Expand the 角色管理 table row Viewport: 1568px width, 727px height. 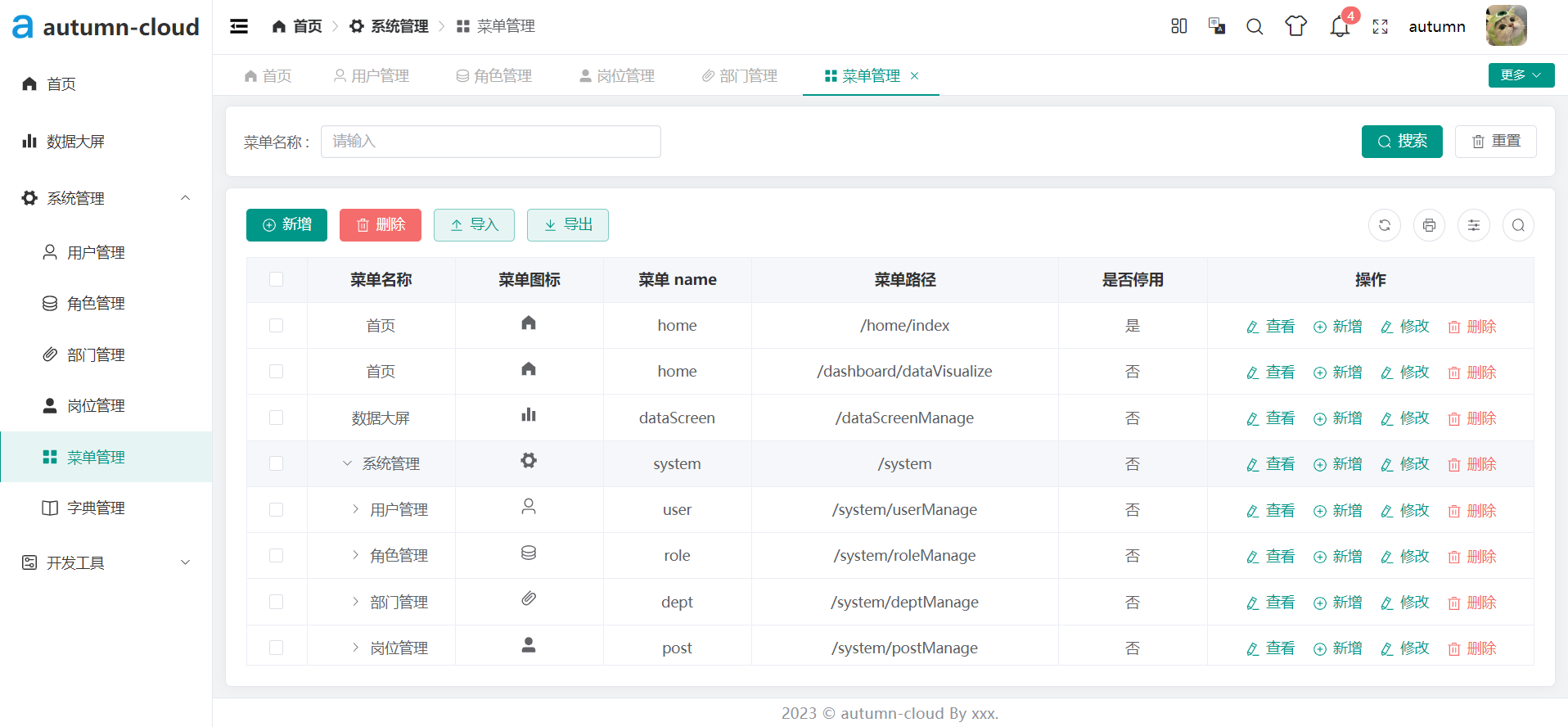coord(355,555)
